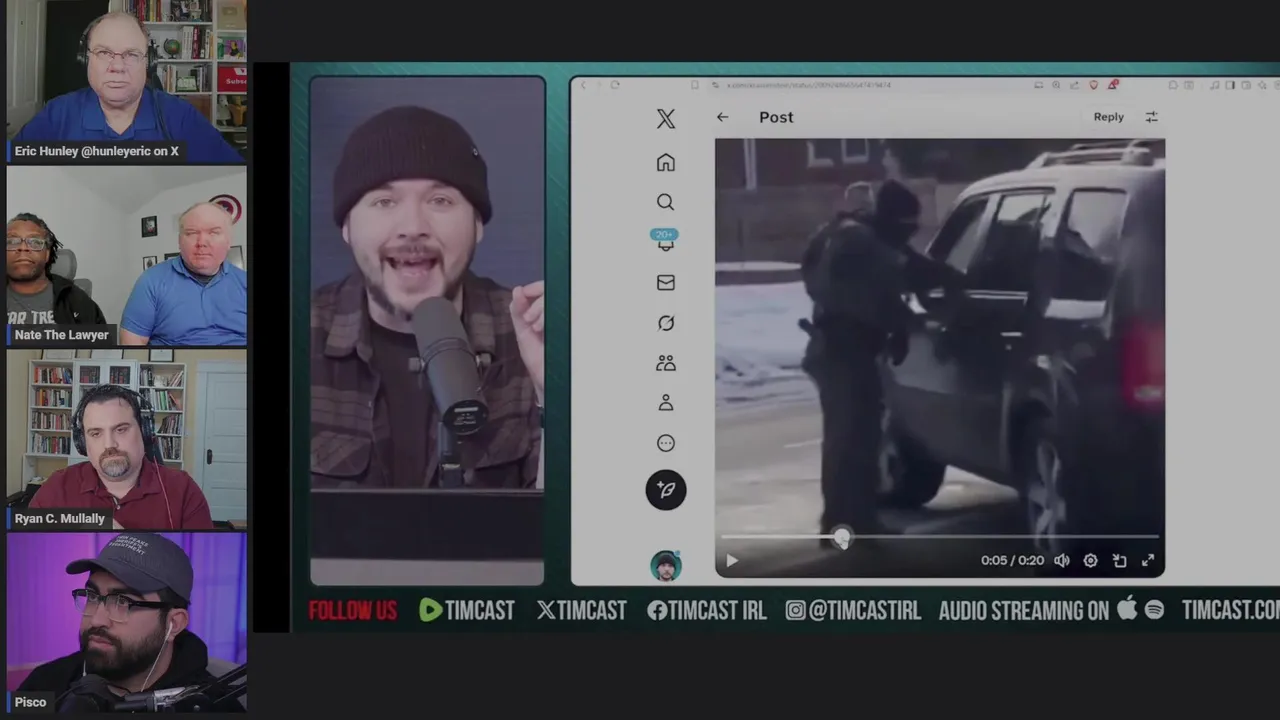The width and height of the screenshot is (1280, 720).
Task: Open the Grok icon in X sidebar
Action: pyautogui.click(x=666, y=323)
